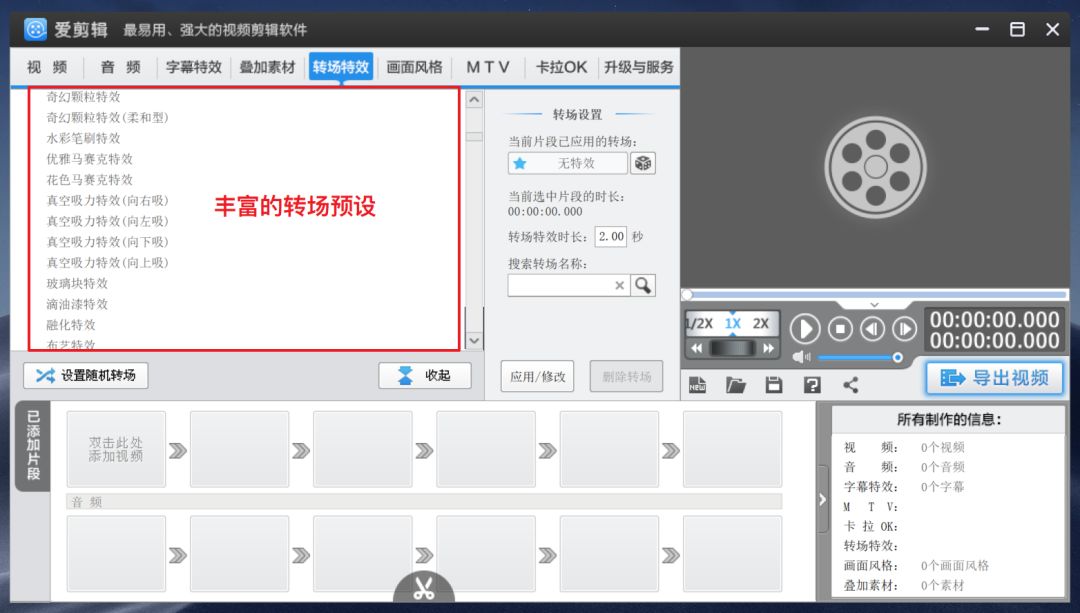
Task: Click the dice icon to randomize transition
Action: pyautogui.click(x=641, y=162)
